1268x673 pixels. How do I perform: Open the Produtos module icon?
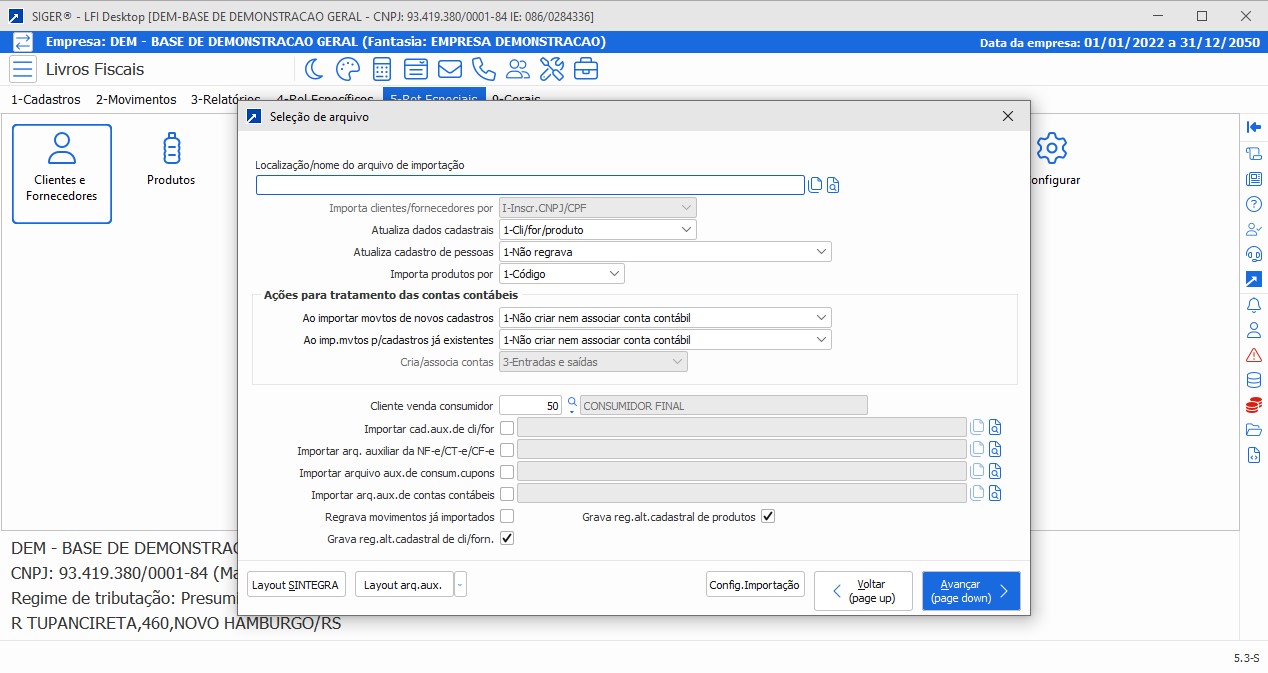pos(171,160)
